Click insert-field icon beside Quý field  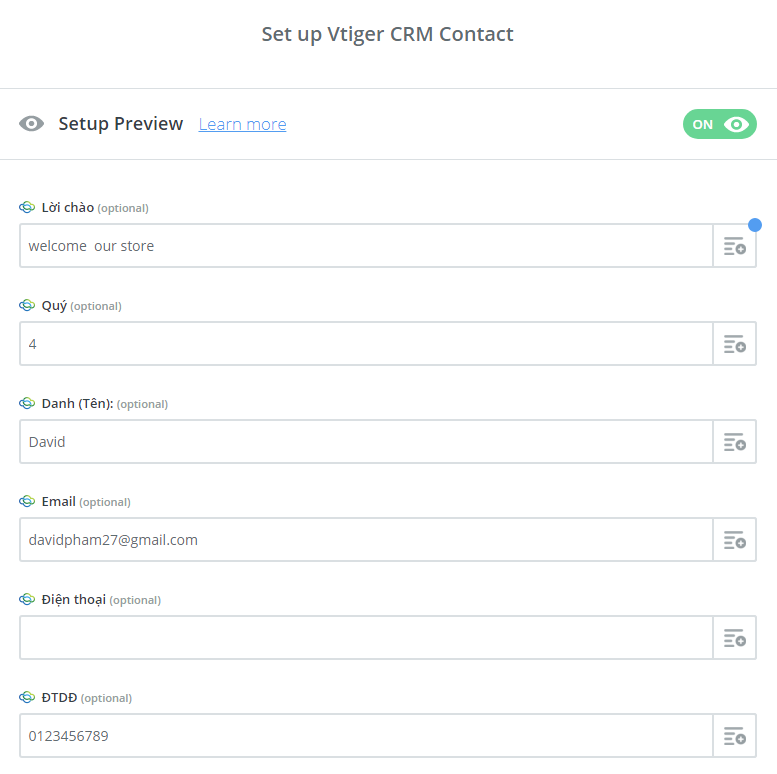pyautogui.click(x=735, y=344)
